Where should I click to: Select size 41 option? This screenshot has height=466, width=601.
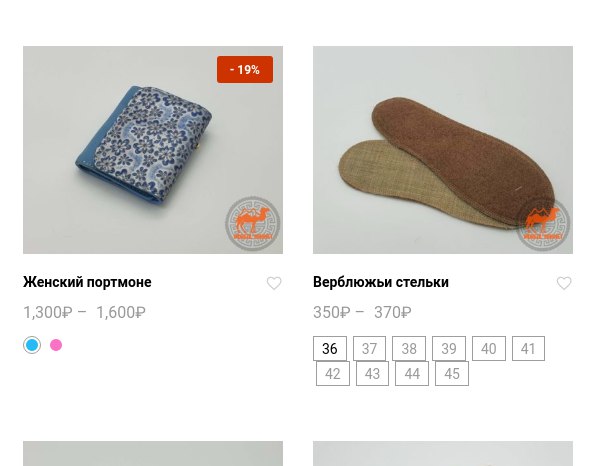coord(528,348)
